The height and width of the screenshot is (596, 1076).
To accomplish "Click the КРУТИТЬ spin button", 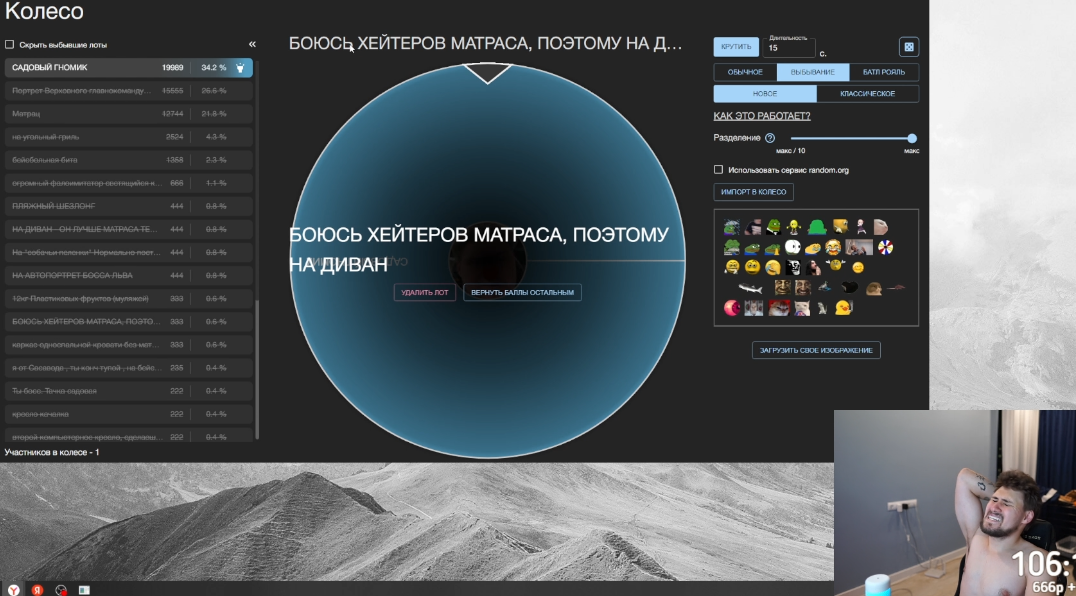I will point(736,47).
